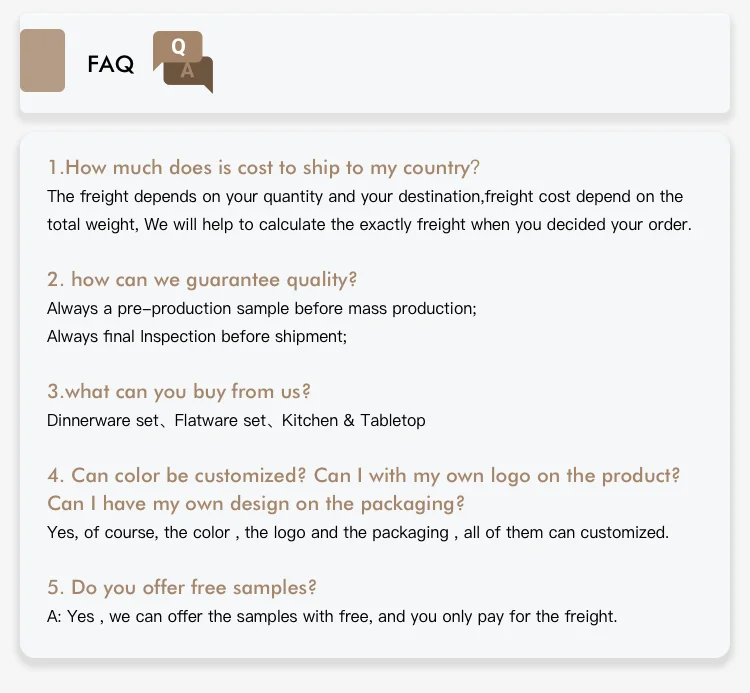The image size is (750, 693).
Task: Click the 'Yes, of course' customization answer
Action: [357, 532]
